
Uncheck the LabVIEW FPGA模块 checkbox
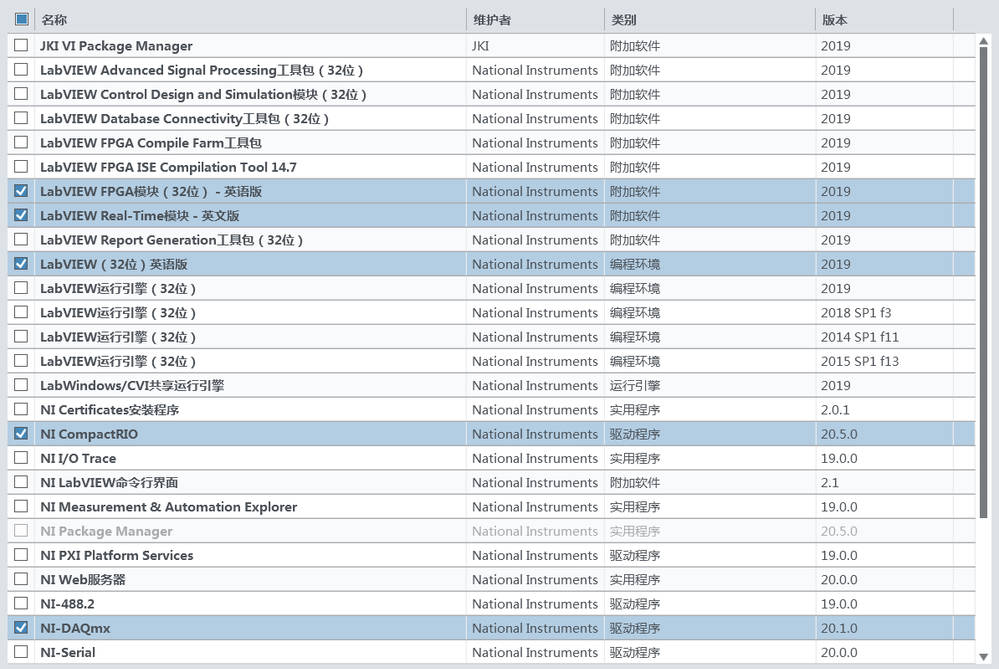coord(21,191)
